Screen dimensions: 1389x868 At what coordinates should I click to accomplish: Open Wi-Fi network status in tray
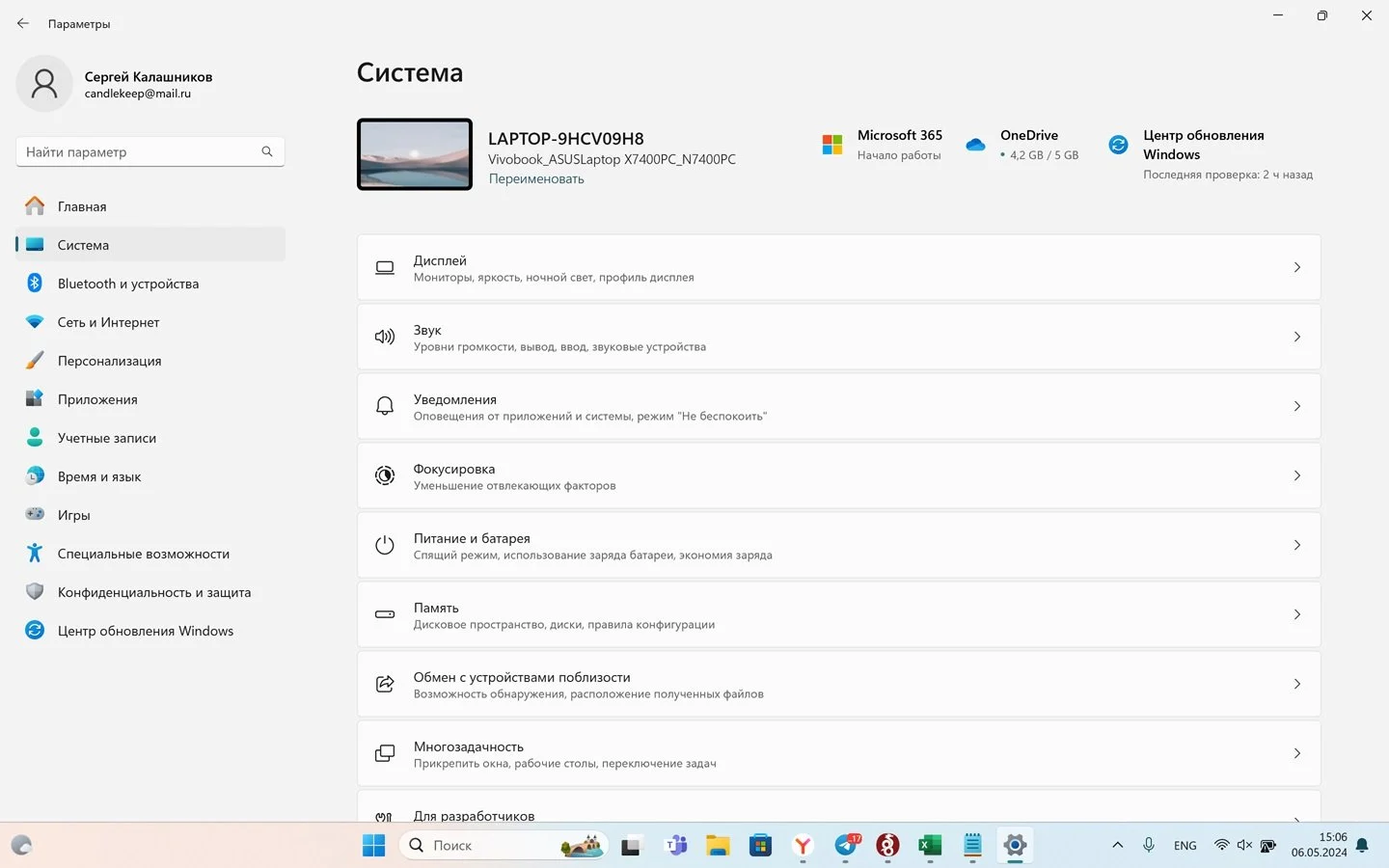(1221, 846)
